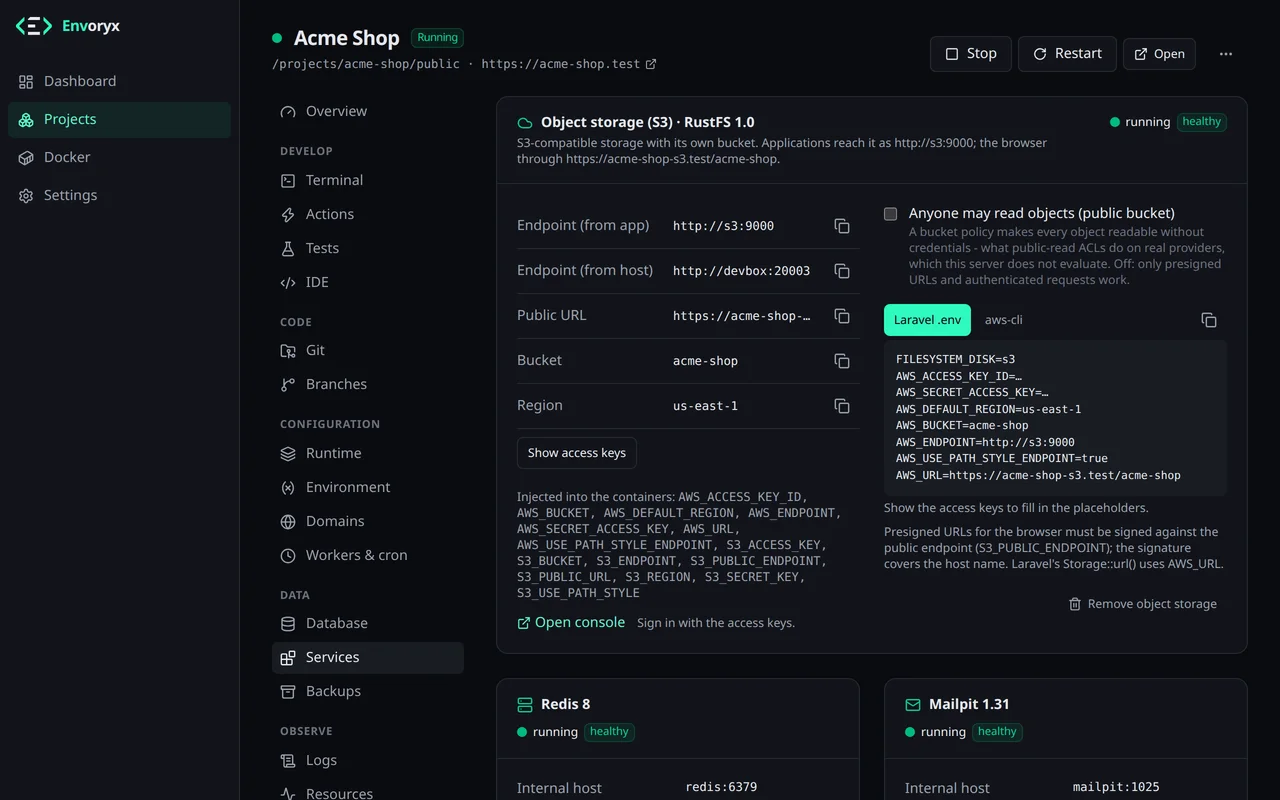Open the Backups page
Viewport: 1280px width, 800px height.
click(368, 691)
